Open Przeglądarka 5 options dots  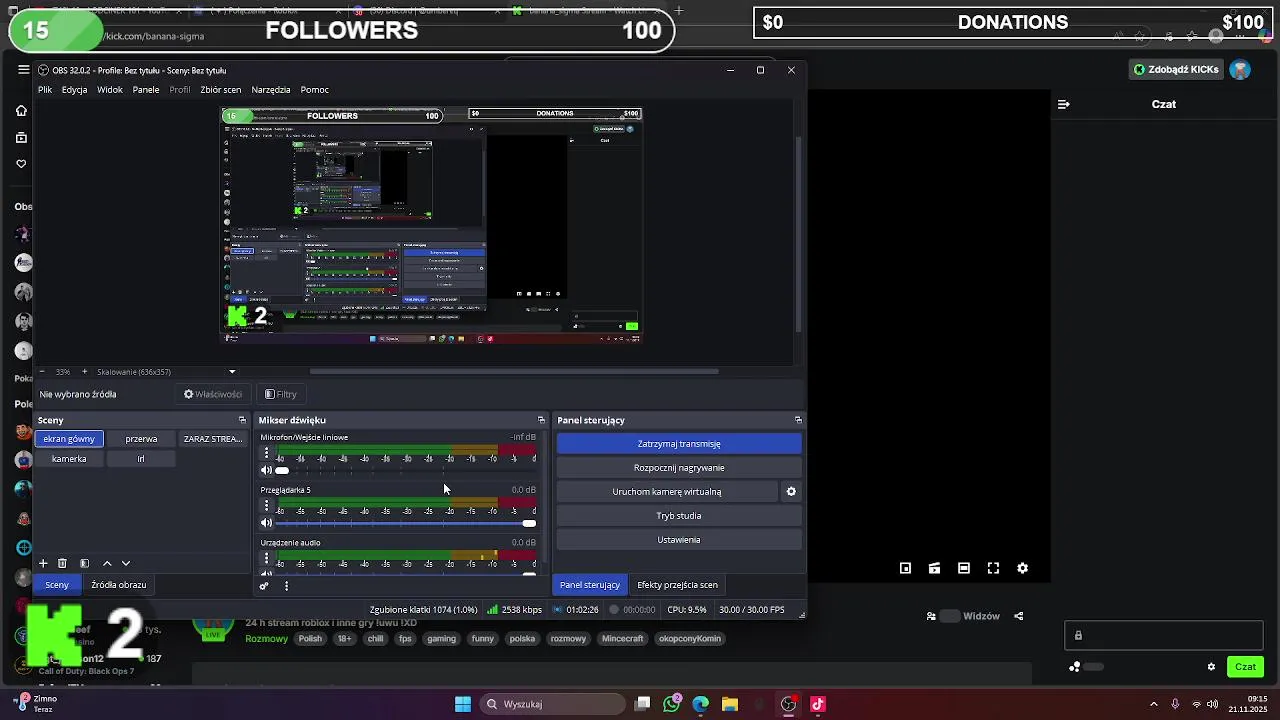(266, 506)
